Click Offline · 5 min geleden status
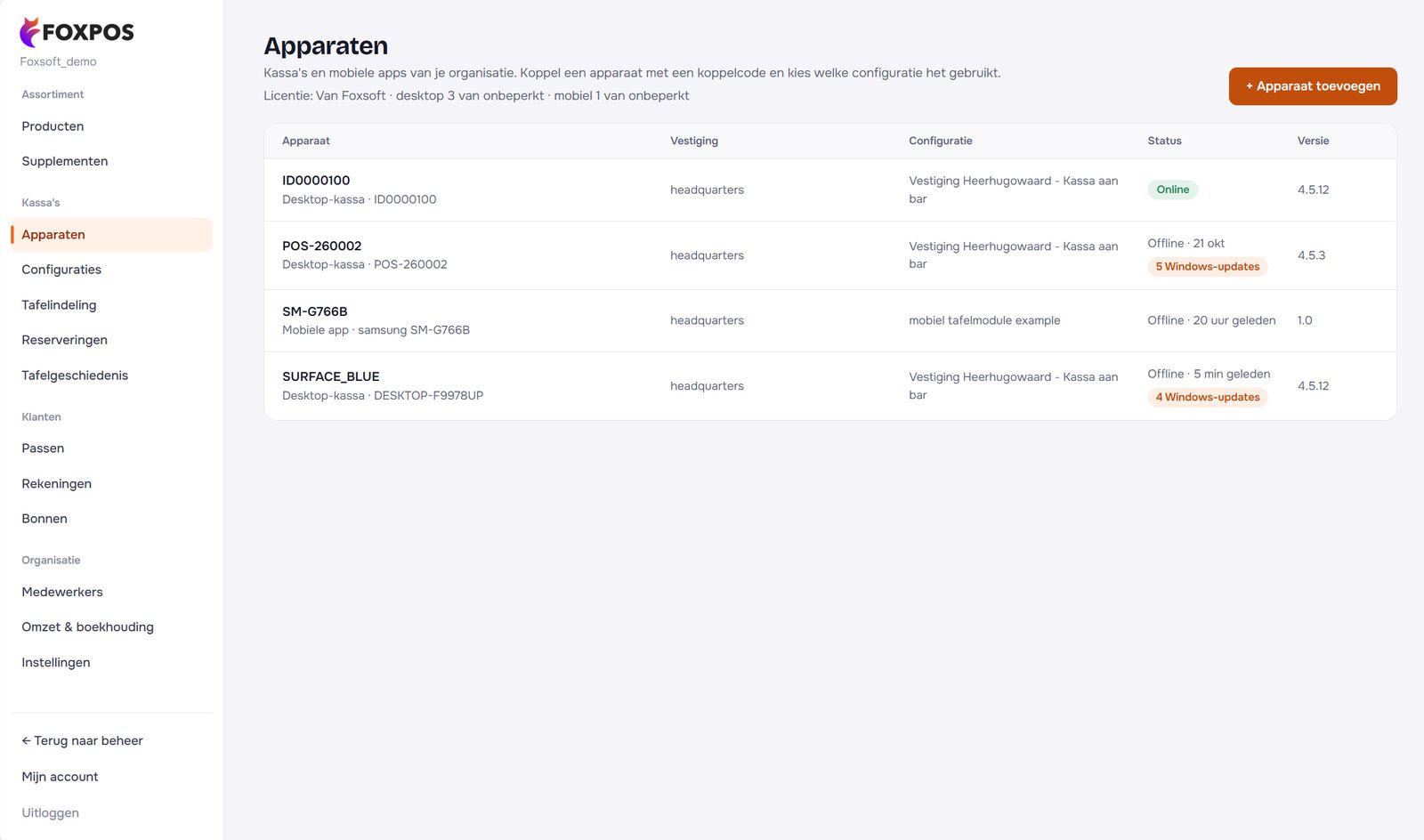Screen dimensions: 1424x840 click(1209, 374)
